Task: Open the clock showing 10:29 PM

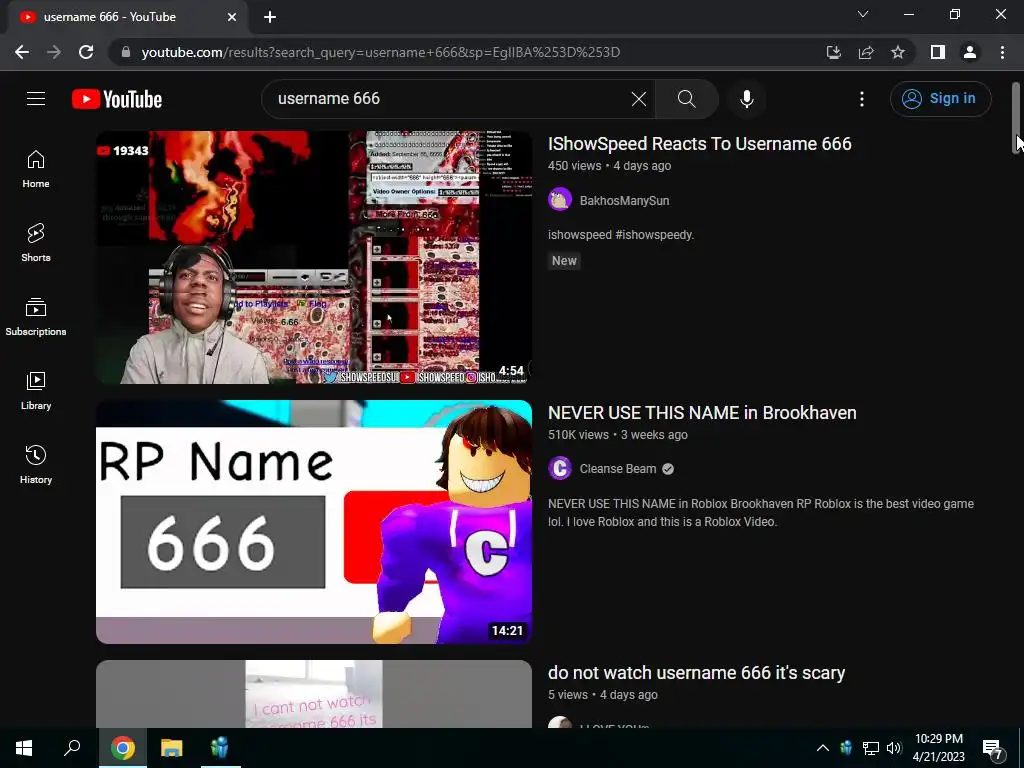Action: coord(938,748)
